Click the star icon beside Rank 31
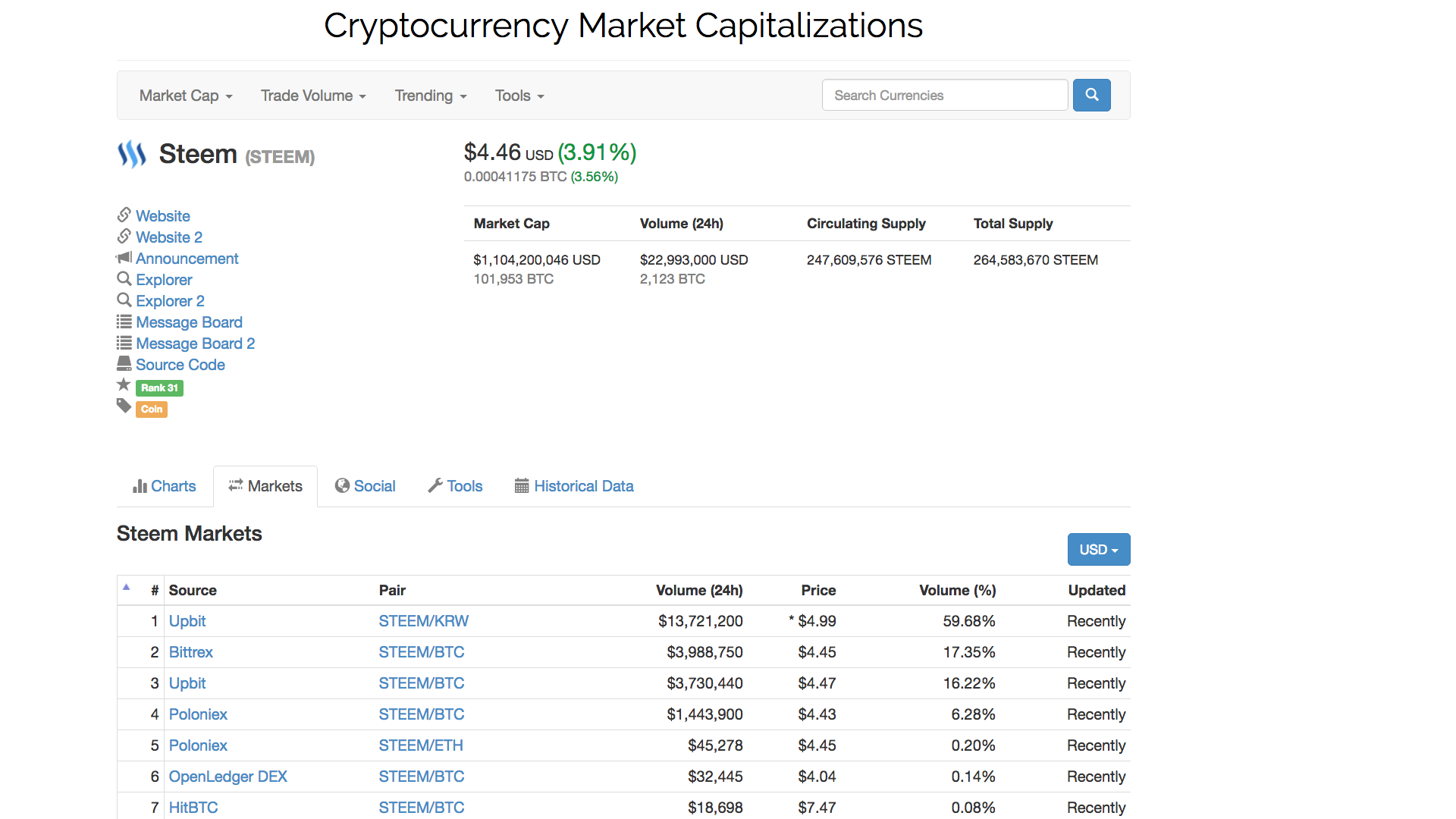The image size is (1456, 819). 124,385
